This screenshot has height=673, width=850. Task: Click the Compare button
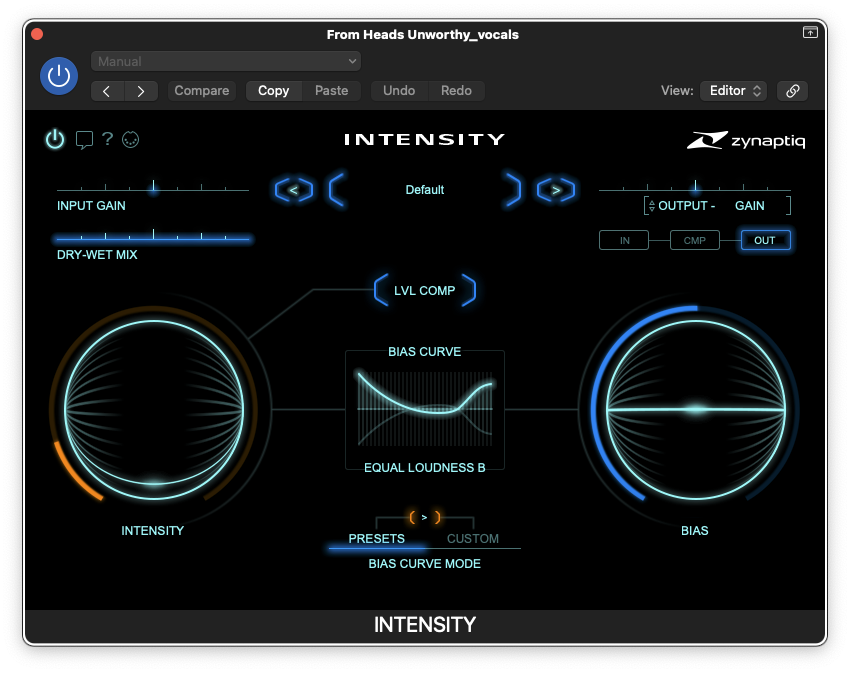pyautogui.click(x=202, y=91)
